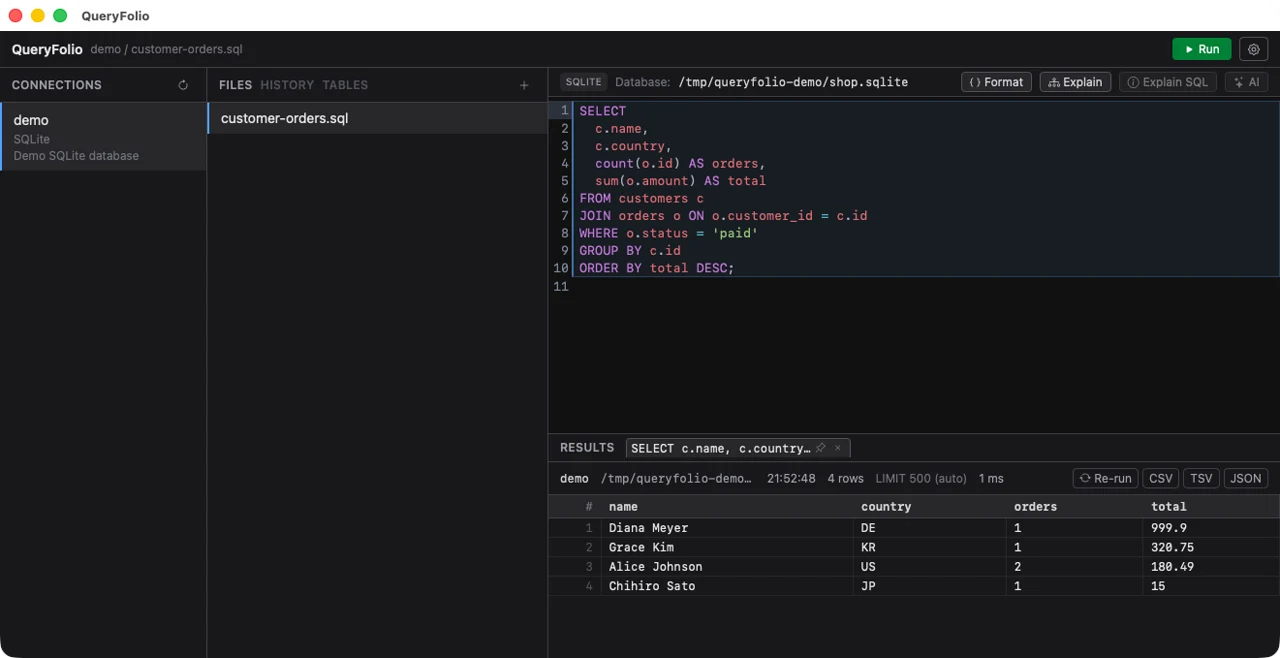This screenshot has height=658, width=1280.
Task: Open settings via the gear icon
Action: pyautogui.click(x=1254, y=49)
